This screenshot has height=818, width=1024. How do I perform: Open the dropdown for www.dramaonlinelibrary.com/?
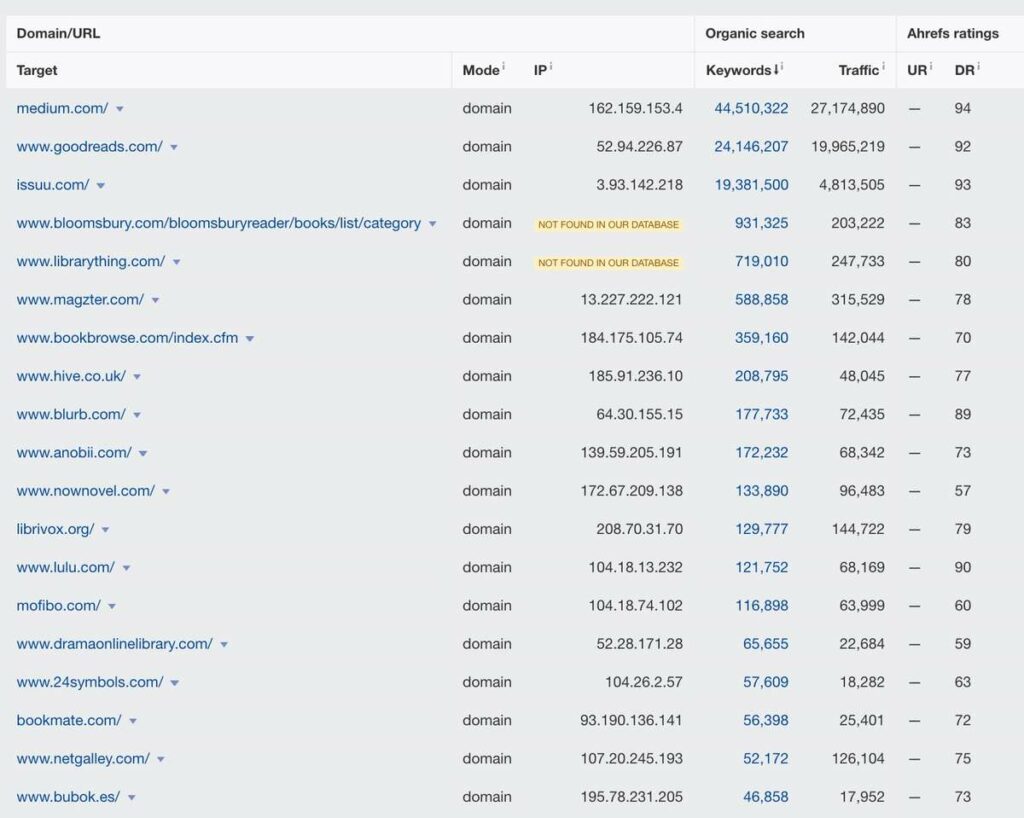point(224,645)
